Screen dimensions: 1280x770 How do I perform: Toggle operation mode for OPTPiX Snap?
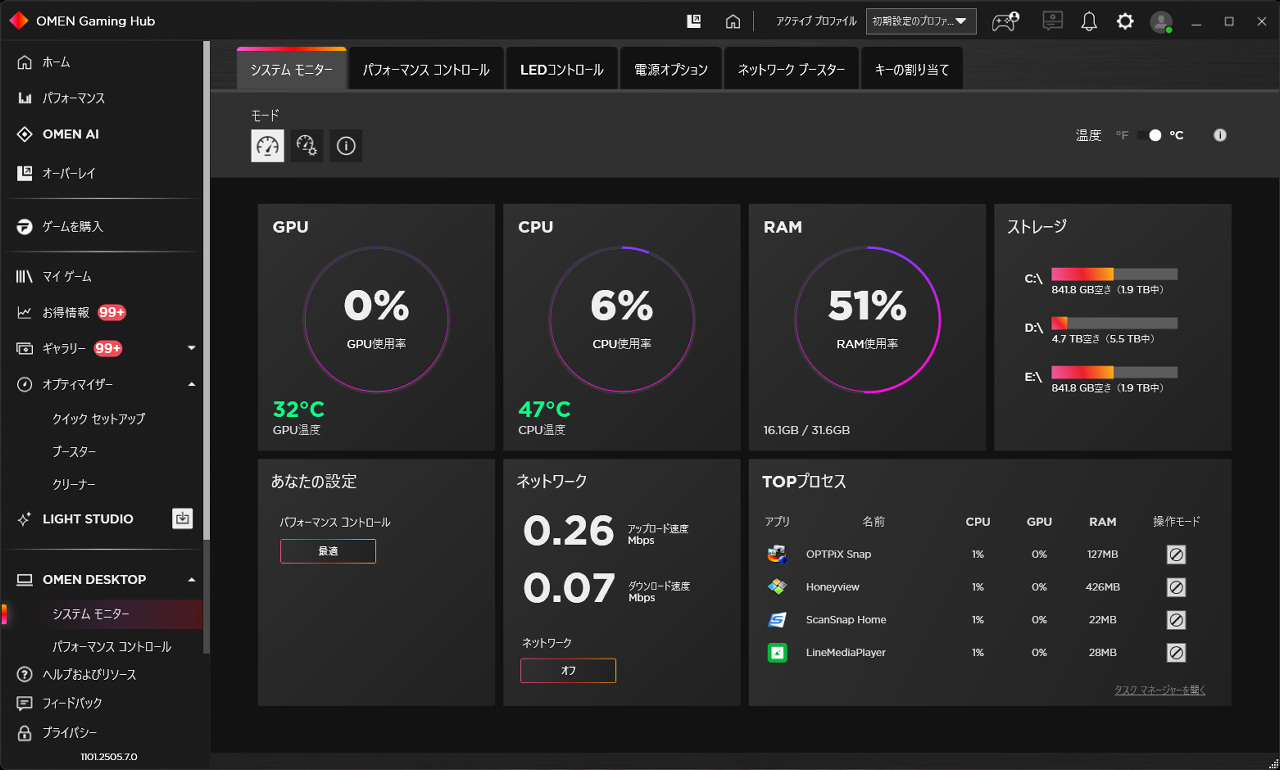coord(1177,554)
